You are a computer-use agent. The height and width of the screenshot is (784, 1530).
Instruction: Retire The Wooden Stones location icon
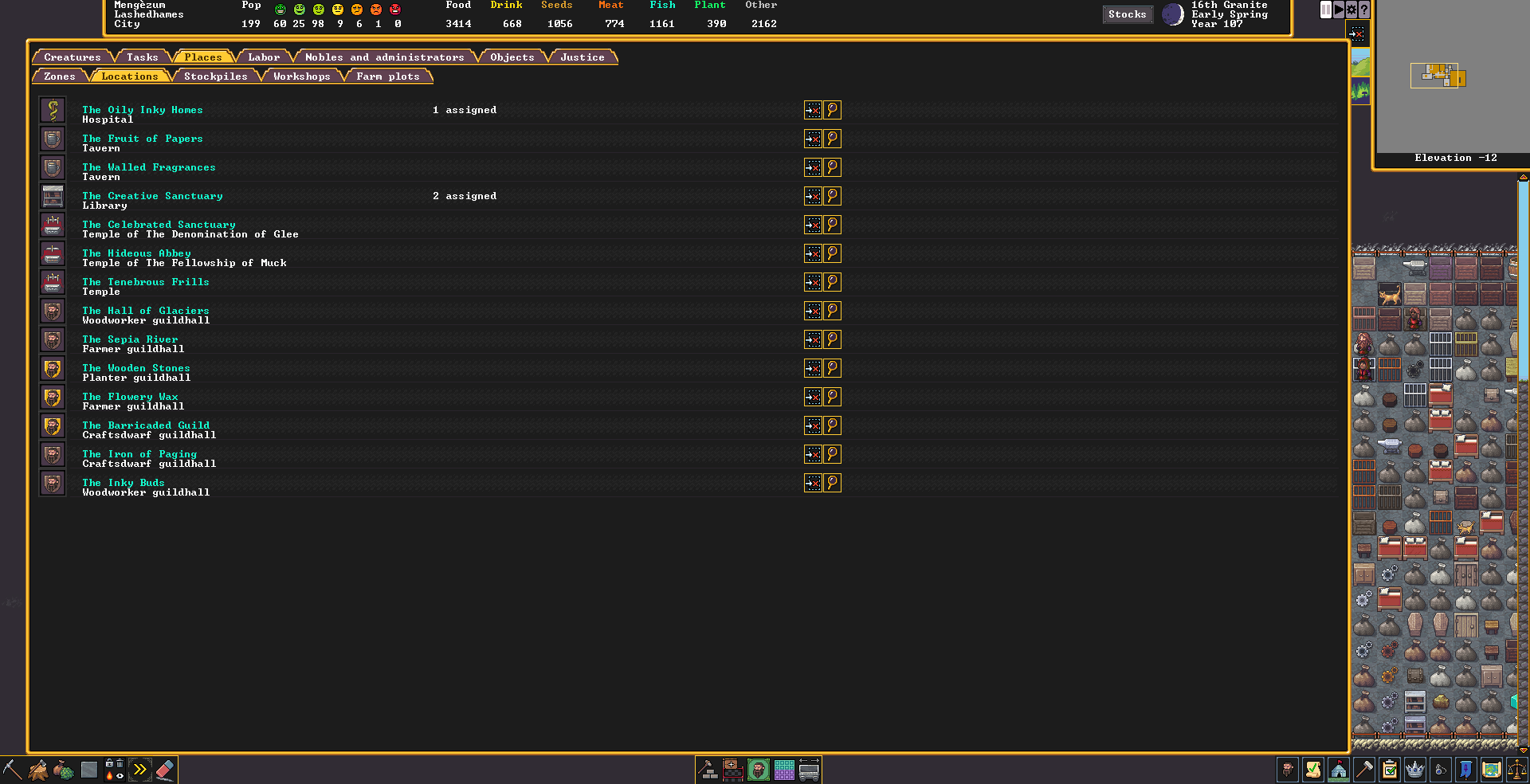(x=813, y=368)
